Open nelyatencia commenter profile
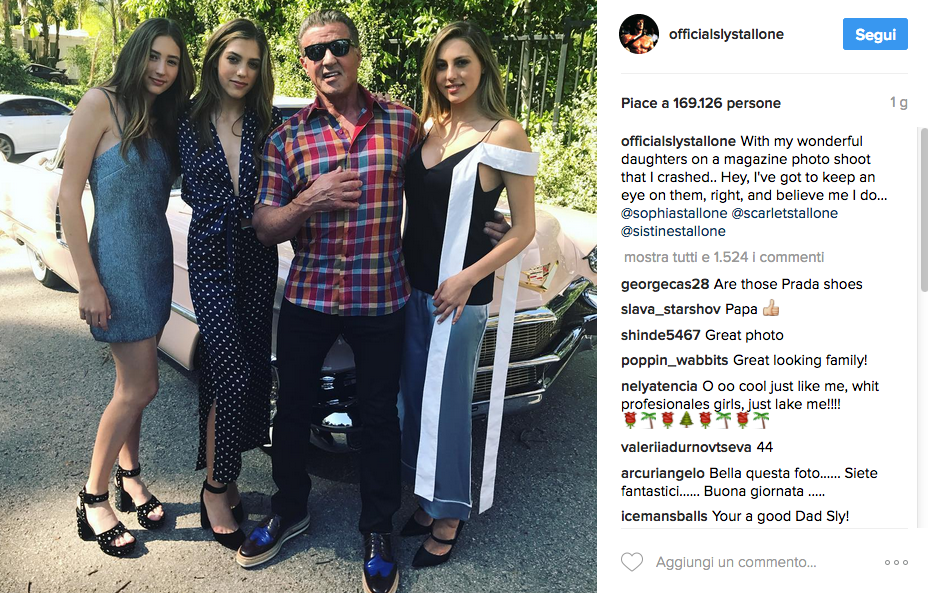Image resolution: width=928 pixels, height=593 pixels. click(x=659, y=386)
